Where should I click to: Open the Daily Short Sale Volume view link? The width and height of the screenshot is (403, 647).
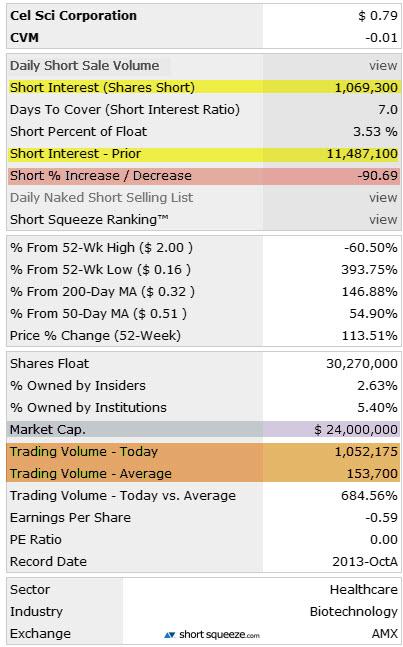pos(384,66)
